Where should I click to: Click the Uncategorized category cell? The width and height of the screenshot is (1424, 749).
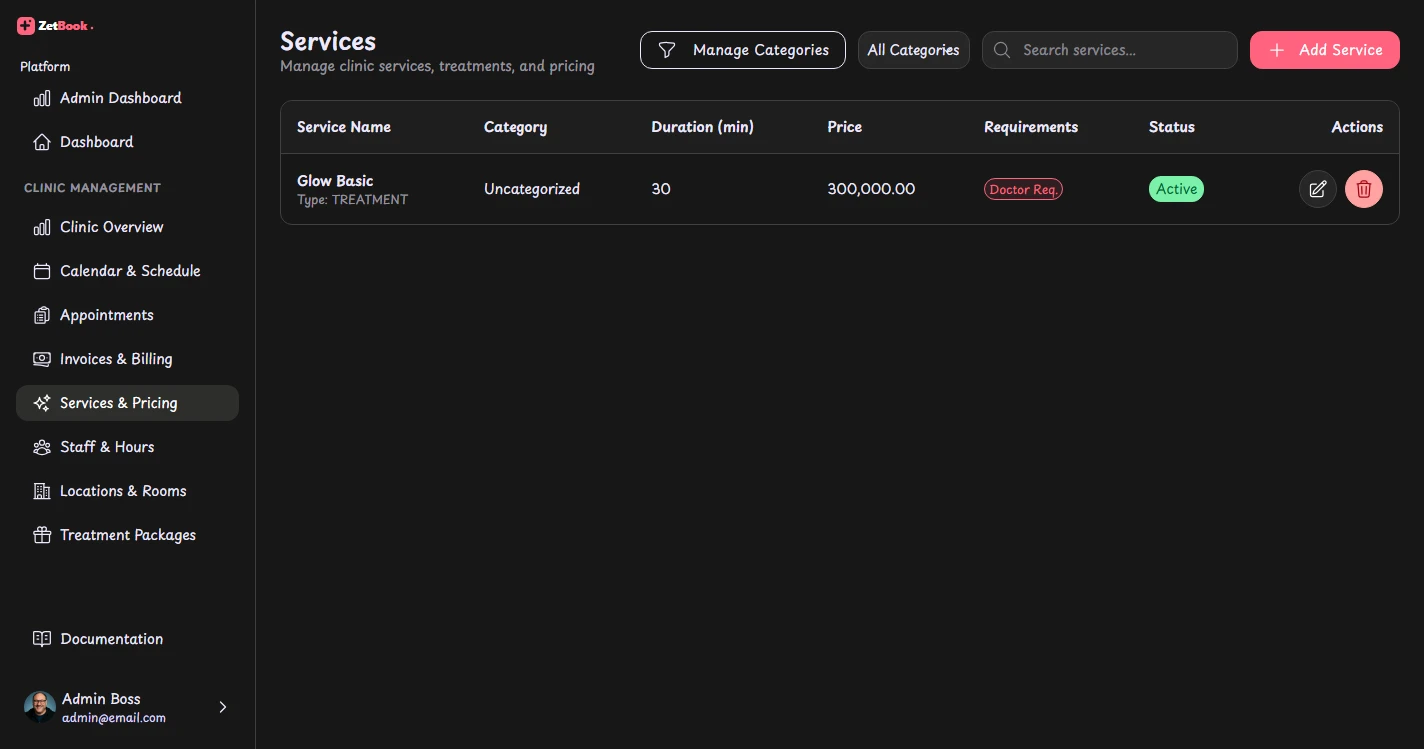[532, 189]
